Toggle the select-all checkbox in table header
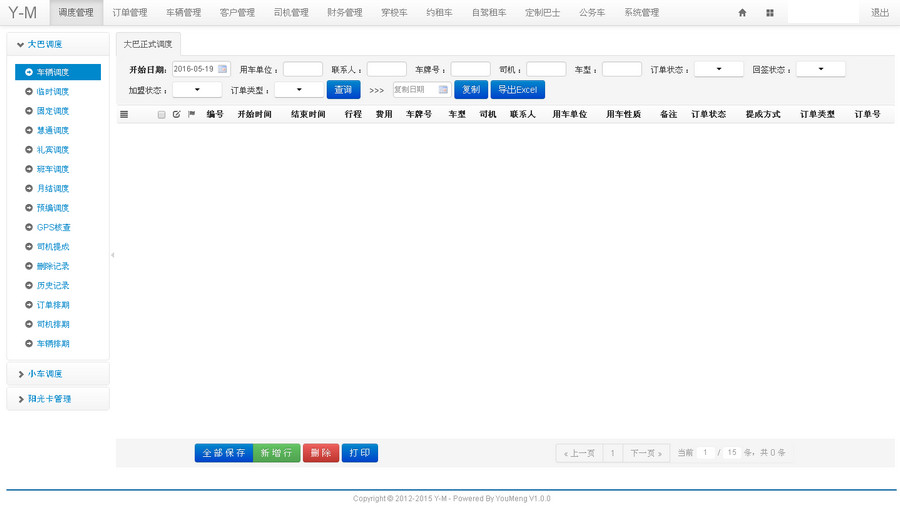 (x=161, y=115)
